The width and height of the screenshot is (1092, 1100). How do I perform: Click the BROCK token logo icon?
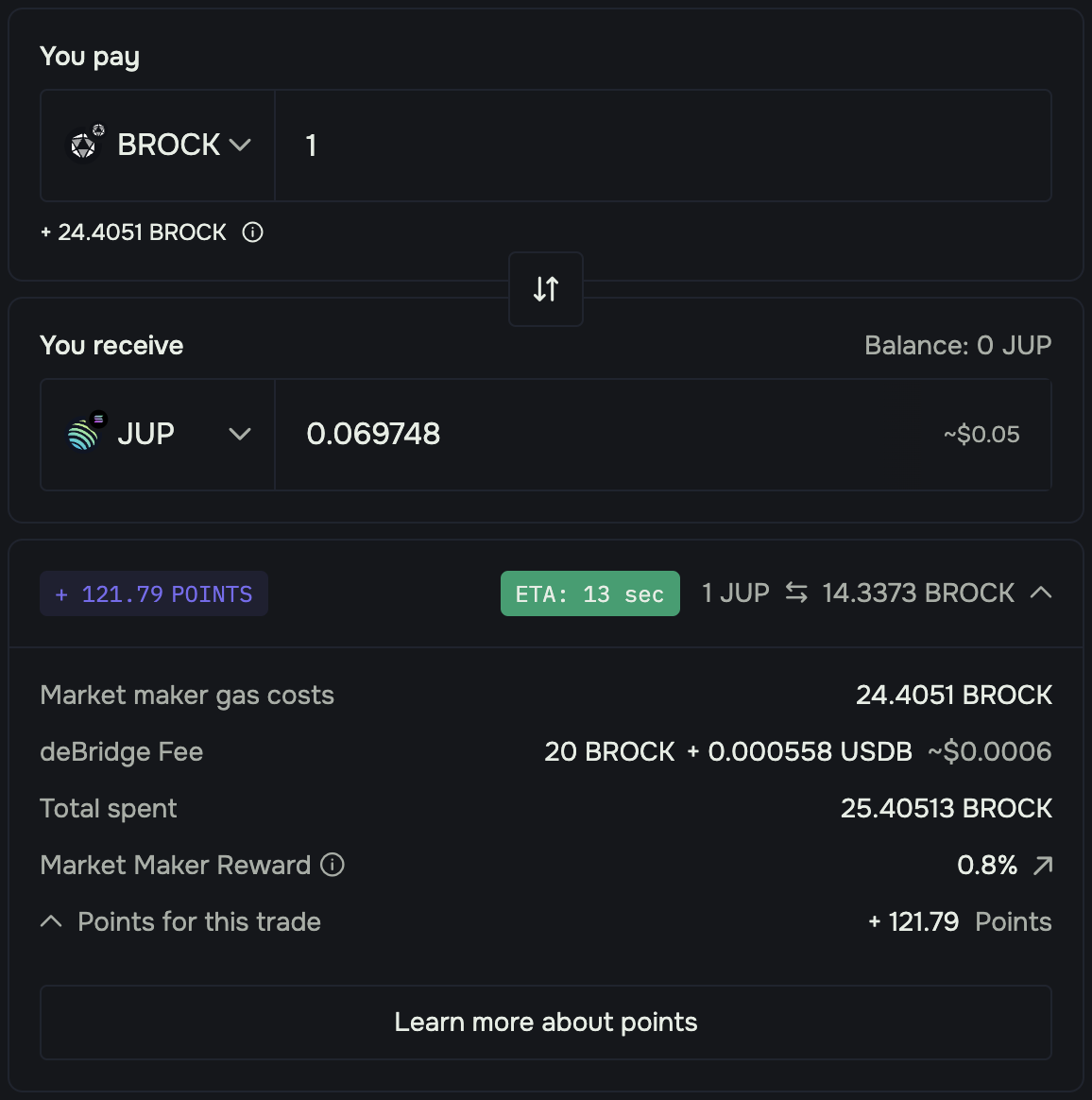(x=84, y=146)
